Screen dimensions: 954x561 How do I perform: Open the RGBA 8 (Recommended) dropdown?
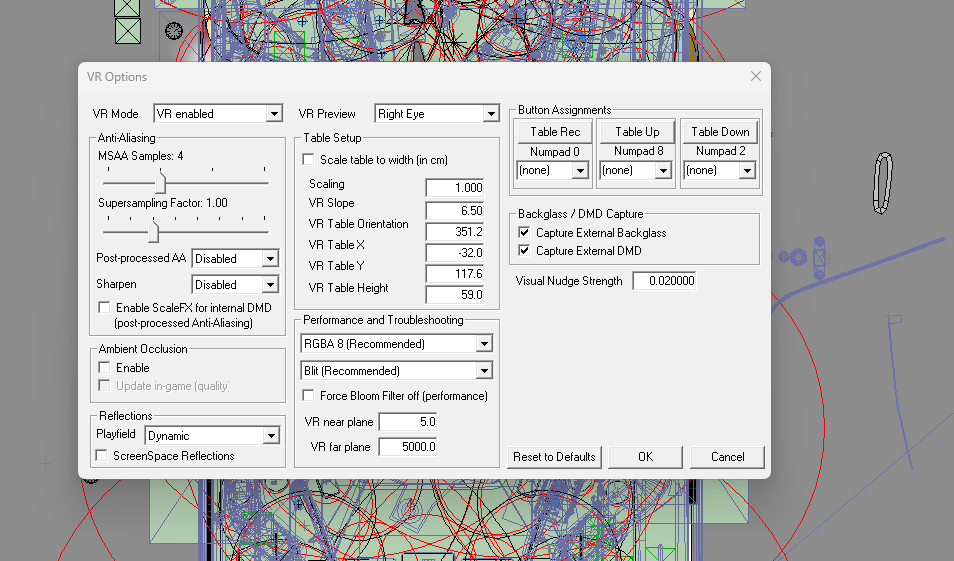click(396, 344)
